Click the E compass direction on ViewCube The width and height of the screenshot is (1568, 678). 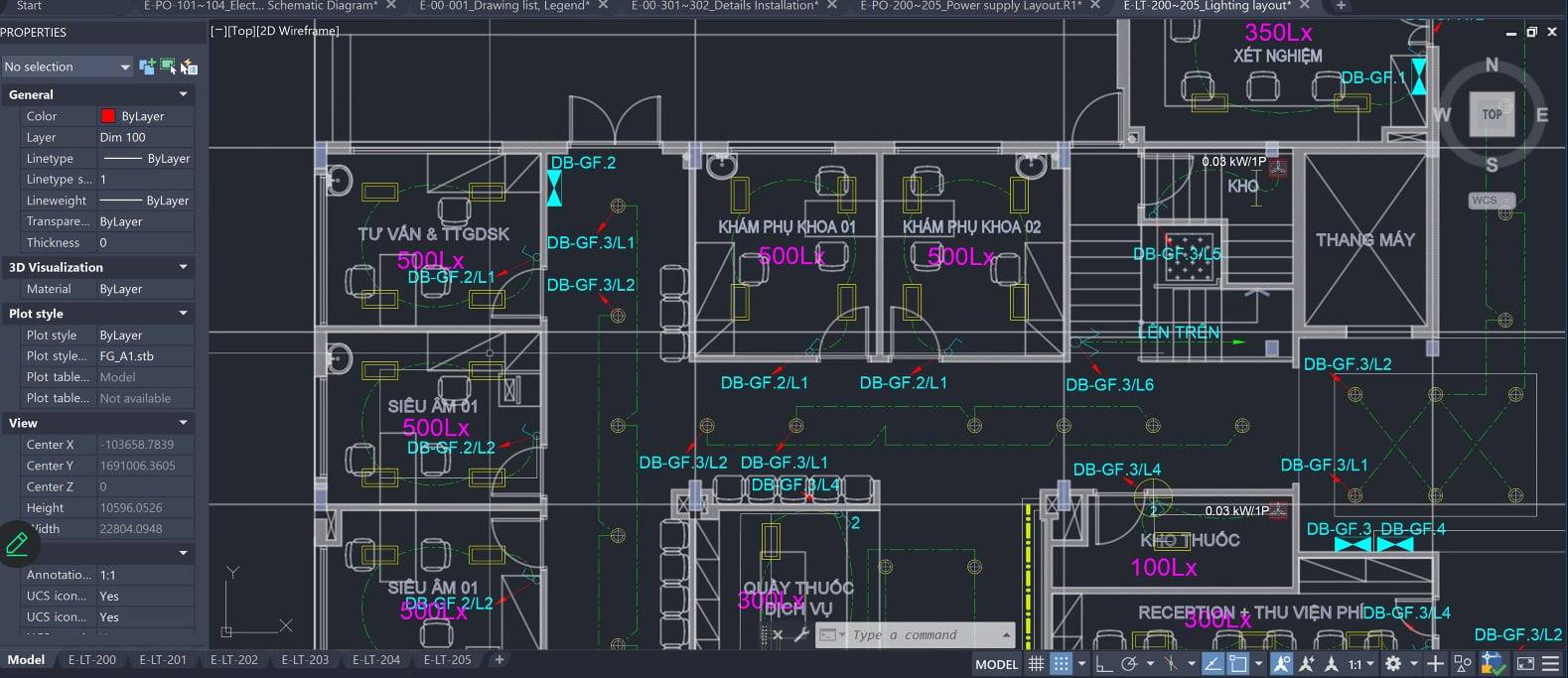click(x=1541, y=115)
